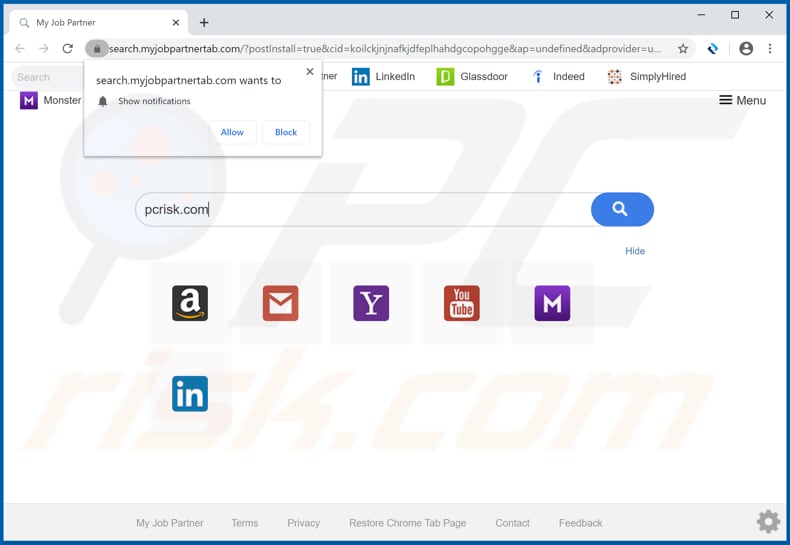Open Chrome's three-dot menu
Viewport: 790px width, 545px height.
770,48
